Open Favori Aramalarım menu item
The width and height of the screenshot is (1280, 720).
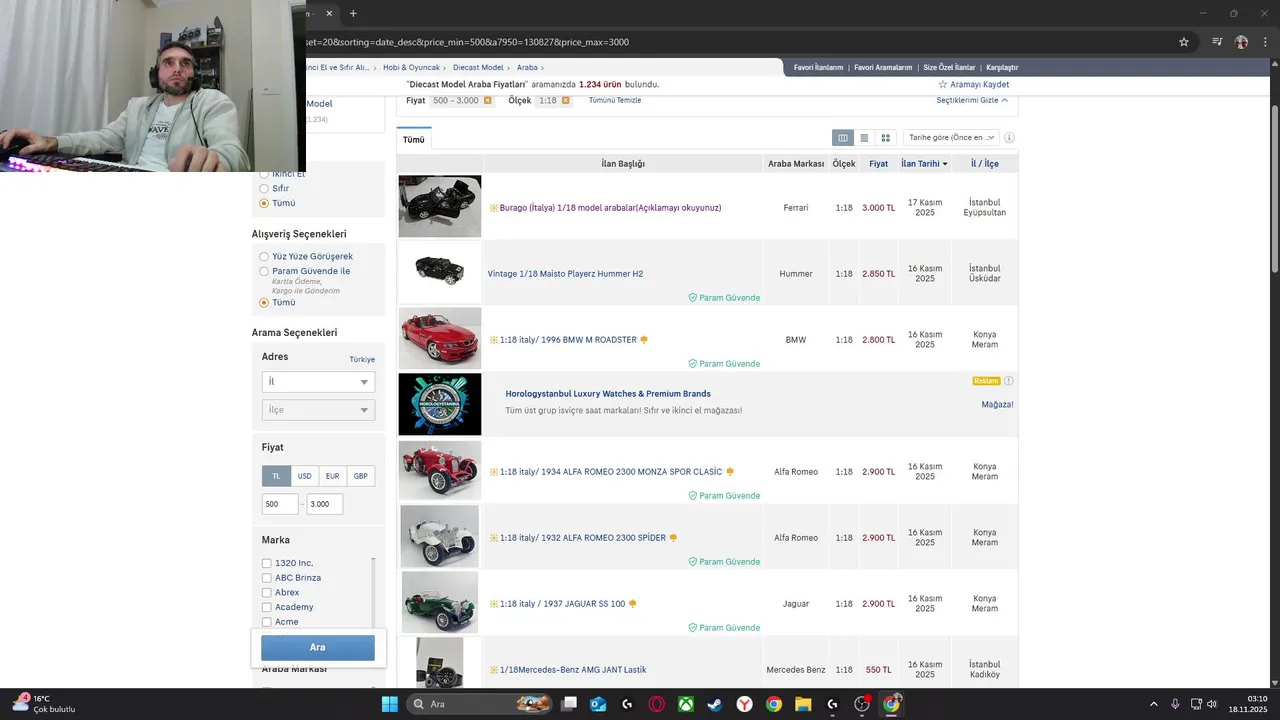(883, 67)
